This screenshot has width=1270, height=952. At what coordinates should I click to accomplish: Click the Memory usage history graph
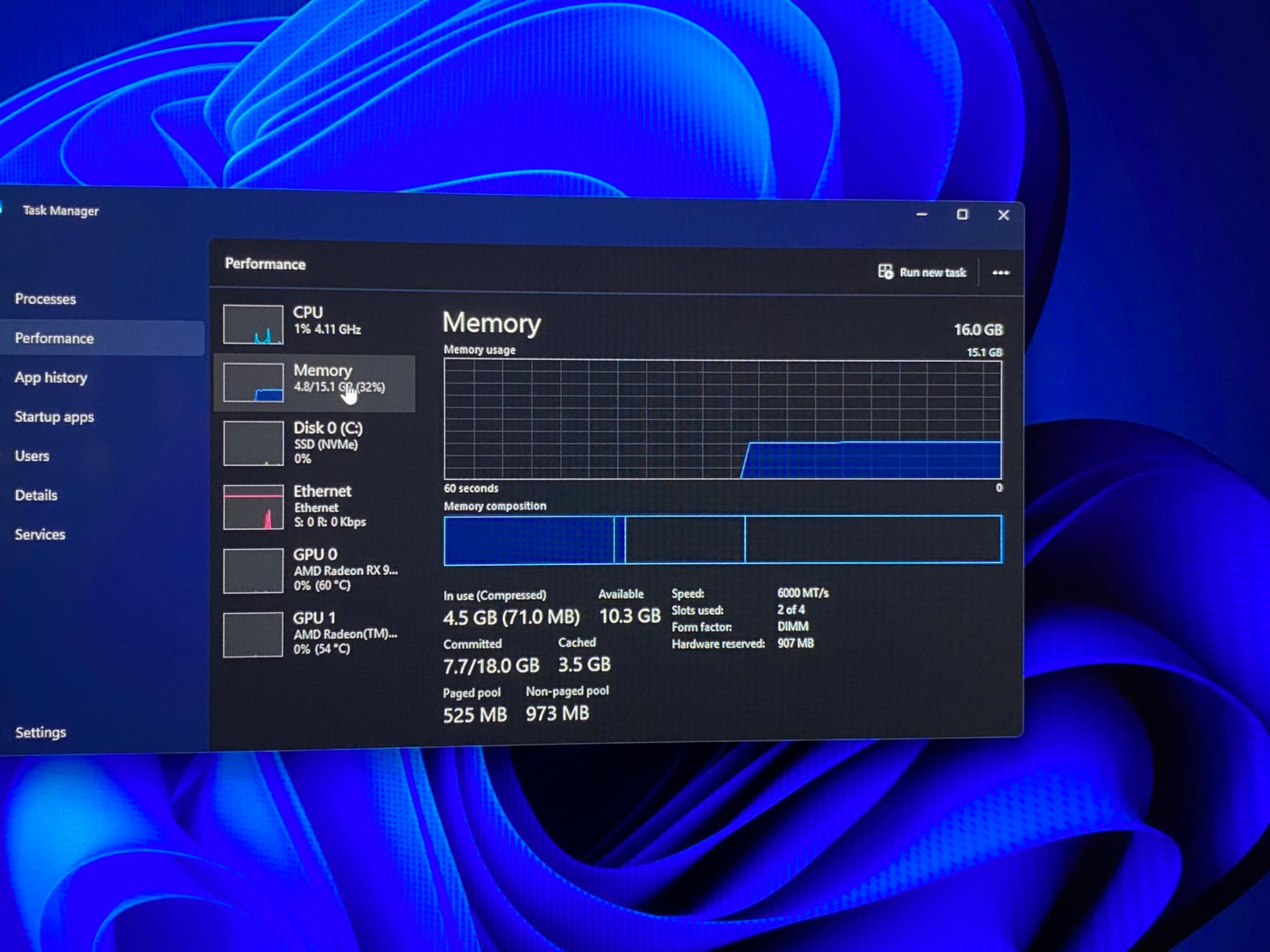(x=722, y=420)
